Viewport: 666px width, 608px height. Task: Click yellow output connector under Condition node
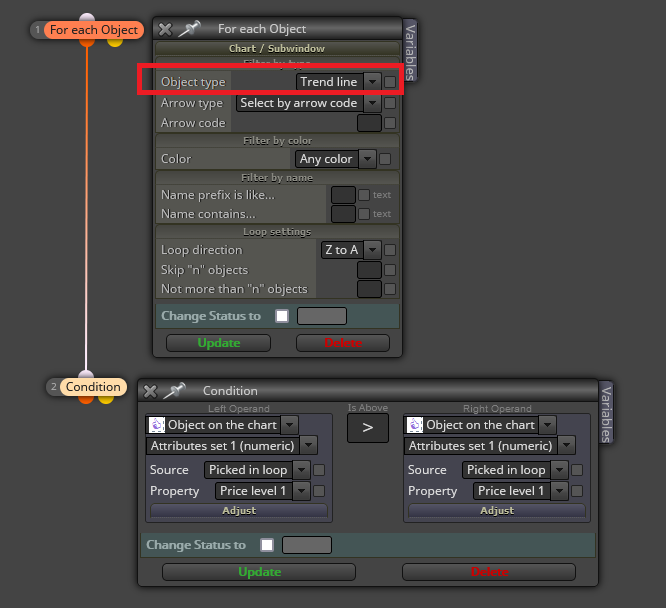click(x=106, y=399)
